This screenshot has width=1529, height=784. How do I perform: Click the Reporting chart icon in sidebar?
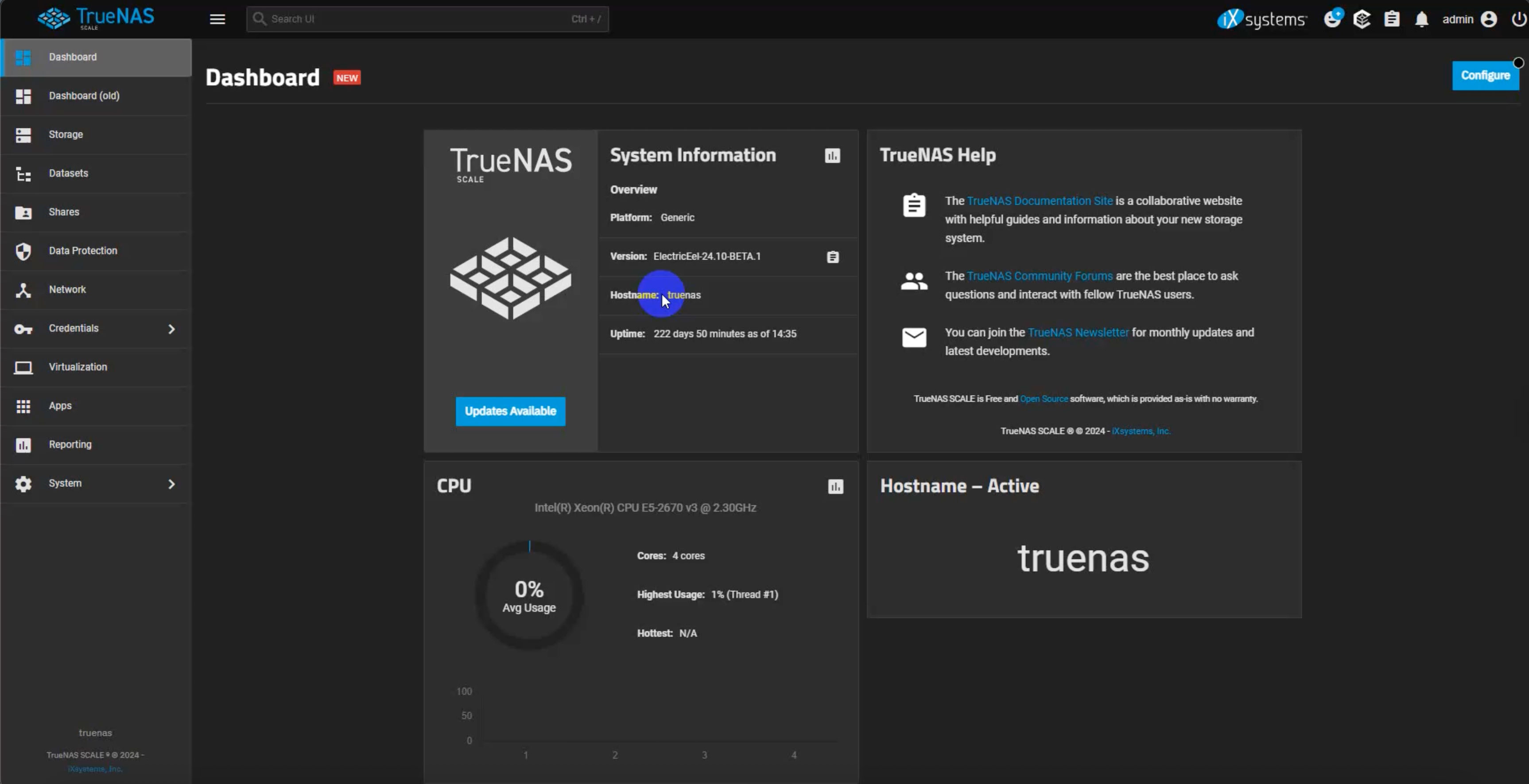pyautogui.click(x=23, y=445)
